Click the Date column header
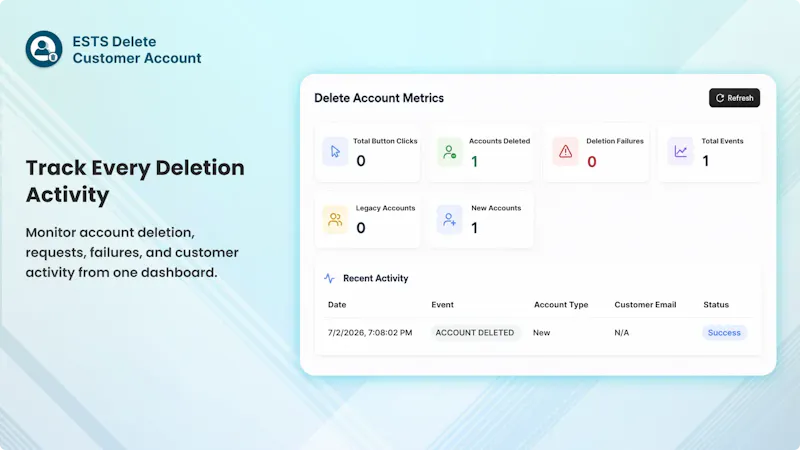 [337, 305]
